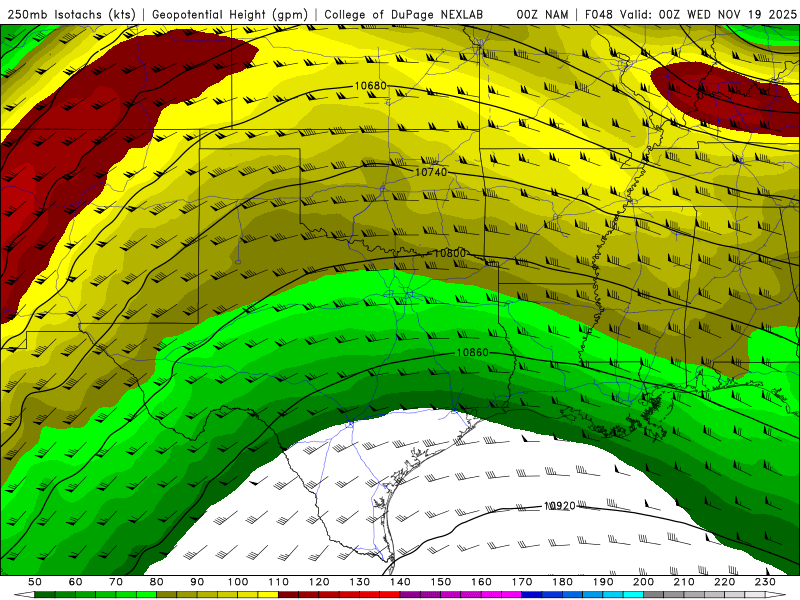Click the 210 value on the color scale
This screenshot has width=800, height=600.
684,582
